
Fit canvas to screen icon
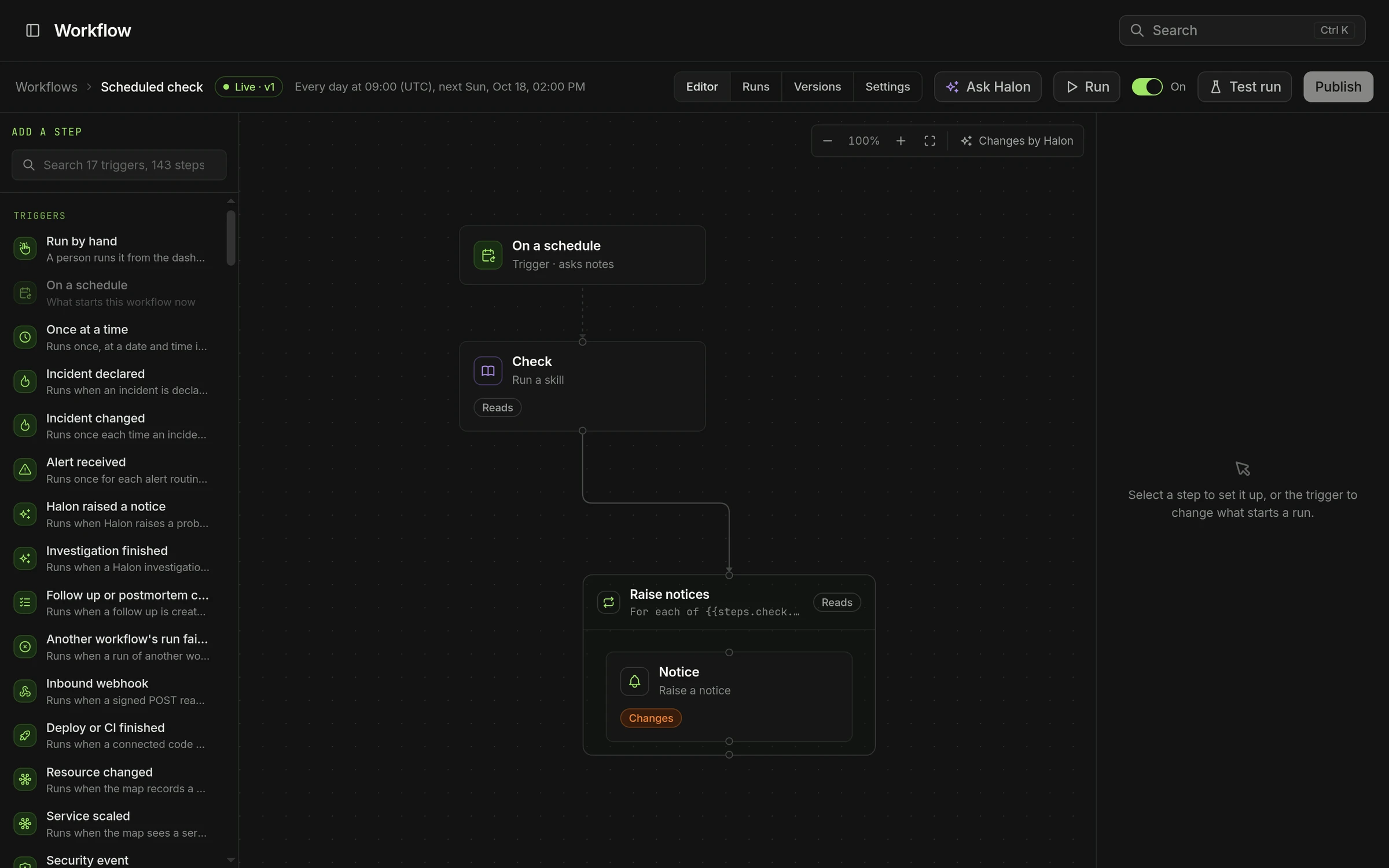coord(929,141)
